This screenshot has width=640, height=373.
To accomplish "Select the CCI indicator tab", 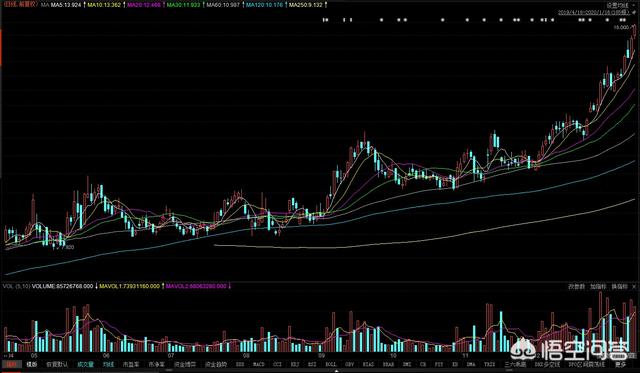I will click(277, 364).
